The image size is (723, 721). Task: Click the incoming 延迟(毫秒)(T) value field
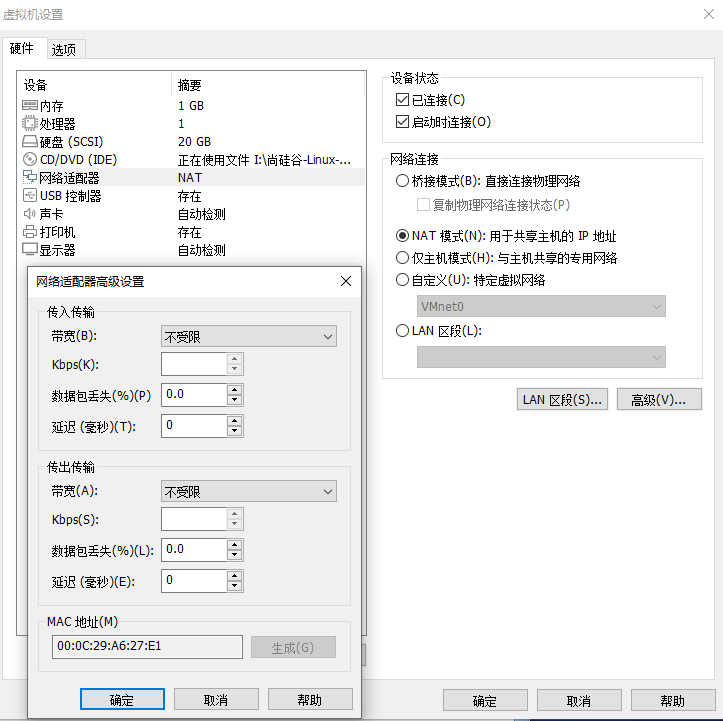[194, 426]
